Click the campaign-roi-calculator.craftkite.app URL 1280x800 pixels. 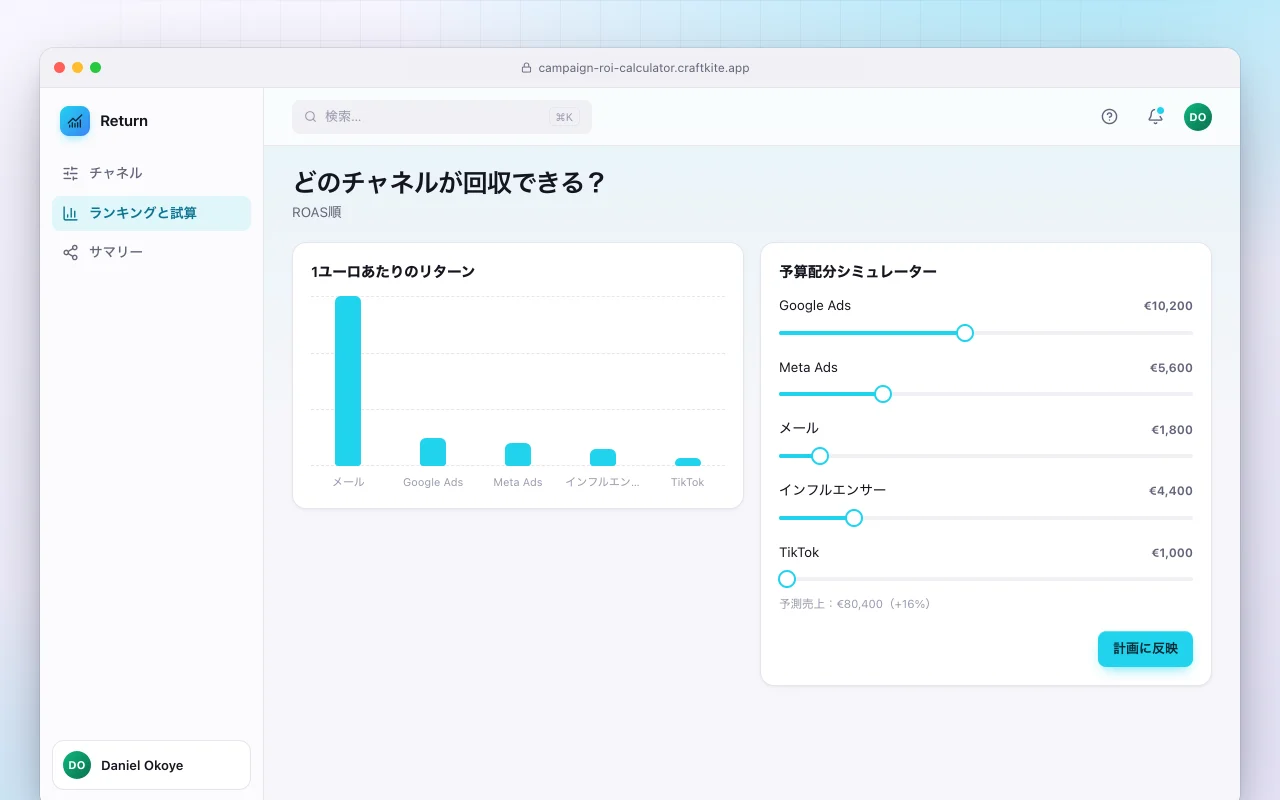[x=644, y=68]
